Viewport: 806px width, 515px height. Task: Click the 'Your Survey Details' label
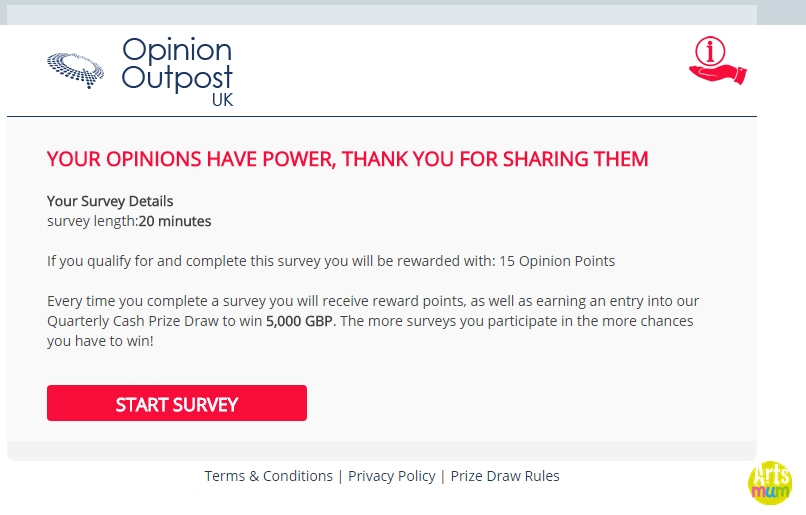point(110,201)
